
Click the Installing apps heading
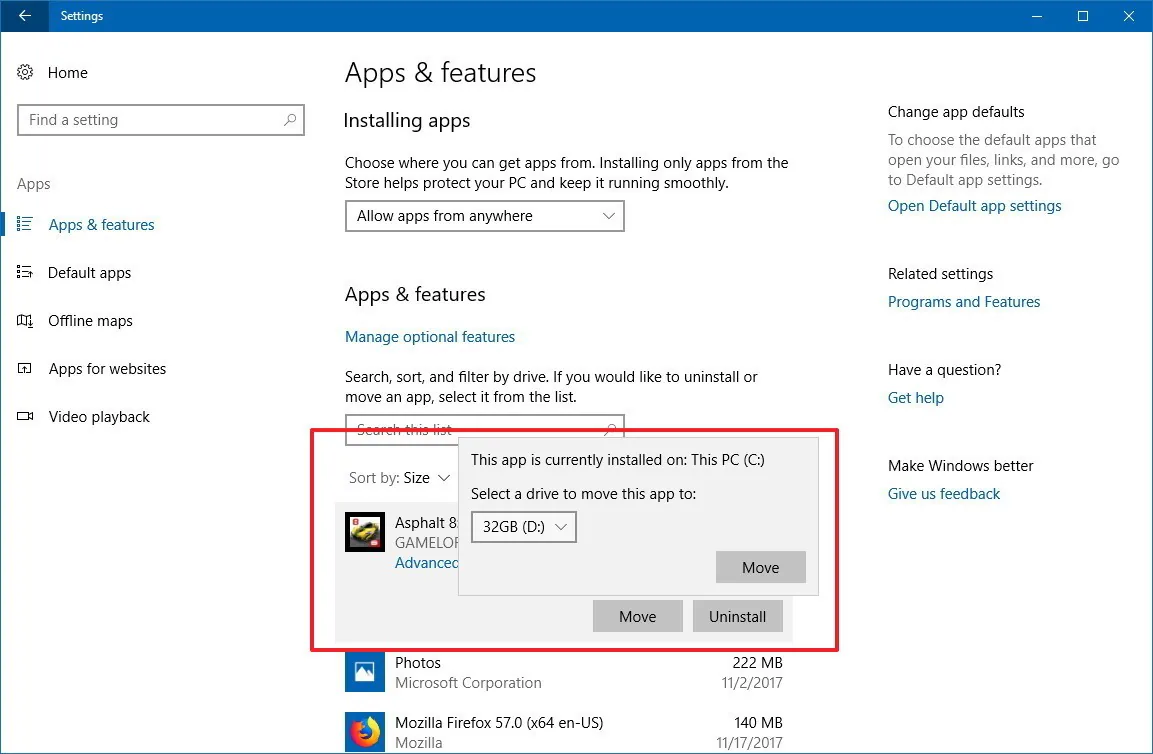click(407, 121)
